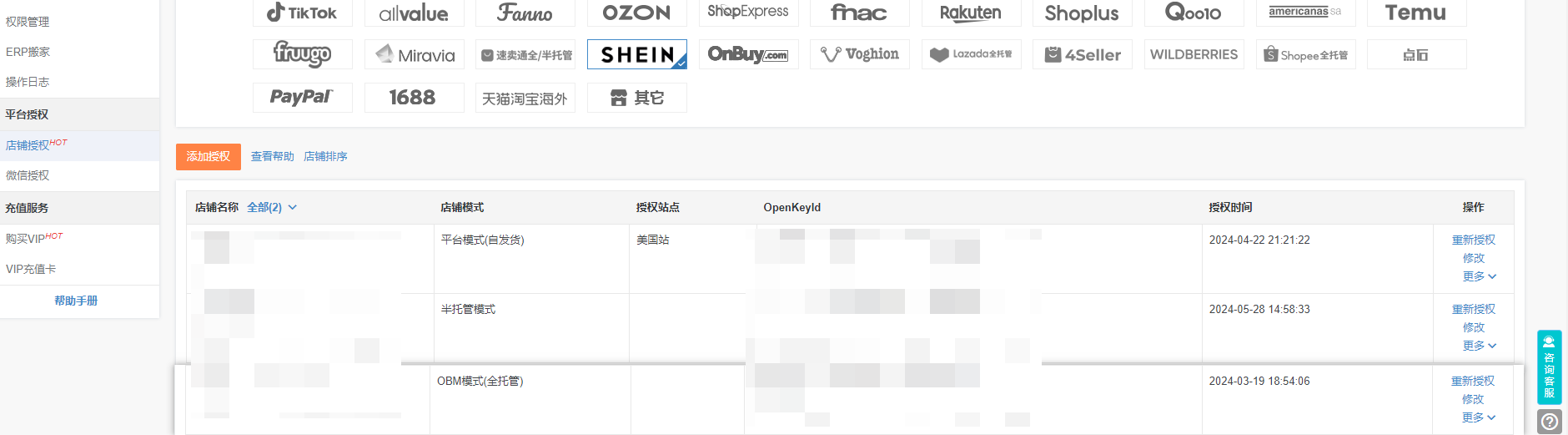
Task: Select the fruugo platform logo
Action: click(302, 54)
